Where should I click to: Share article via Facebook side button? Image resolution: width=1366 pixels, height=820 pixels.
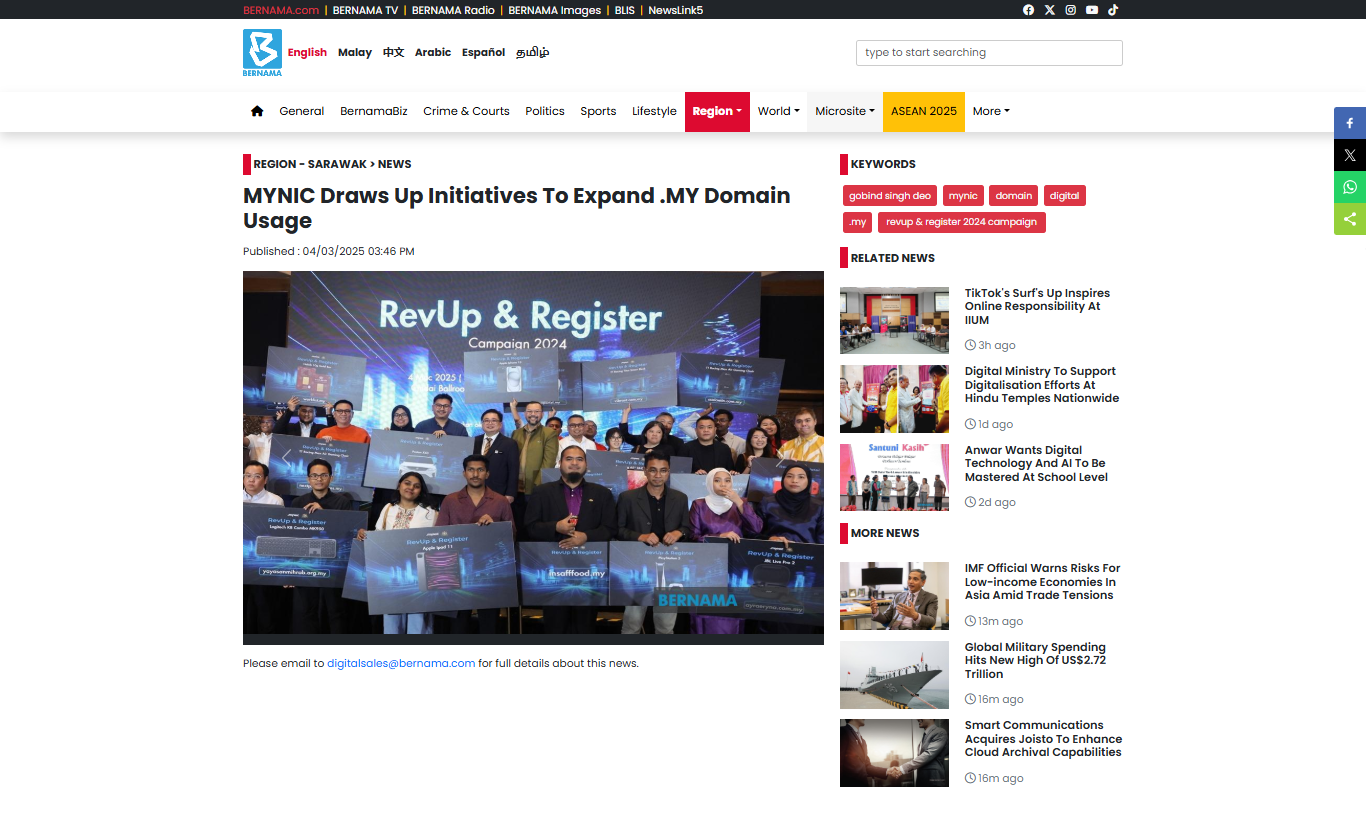pos(1349,123)
